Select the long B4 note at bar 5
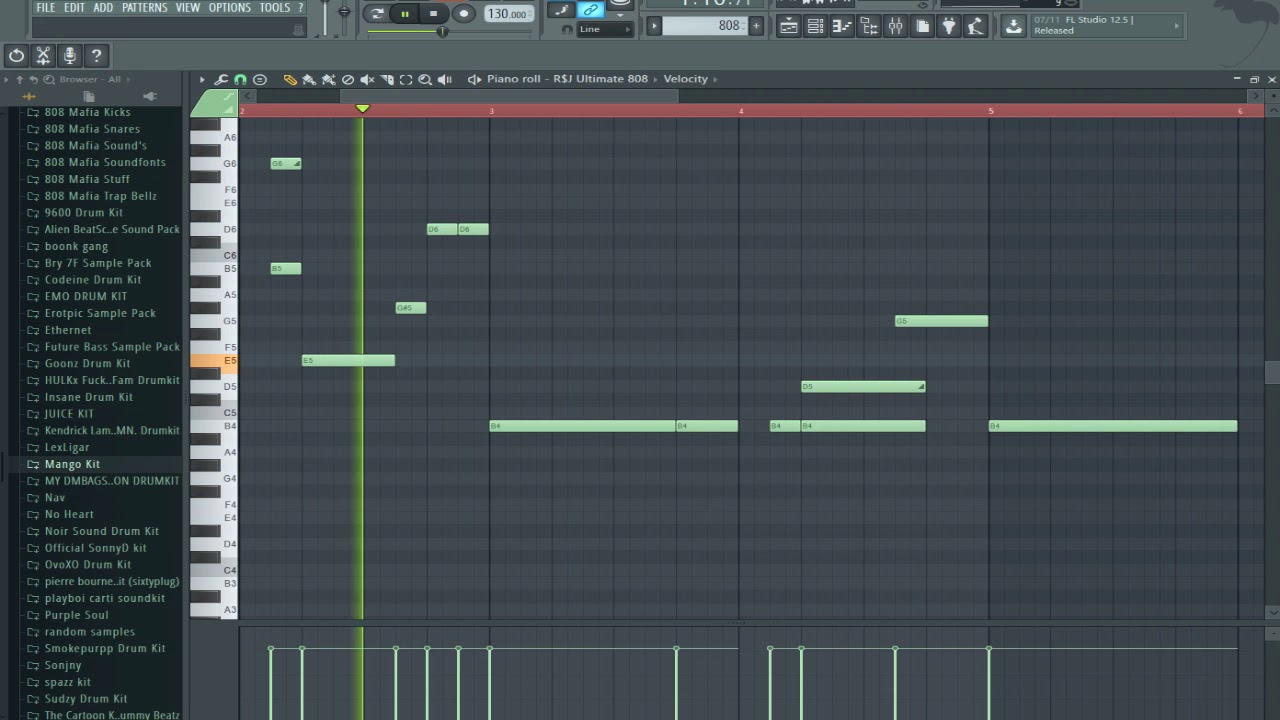 pos(1113,426)
